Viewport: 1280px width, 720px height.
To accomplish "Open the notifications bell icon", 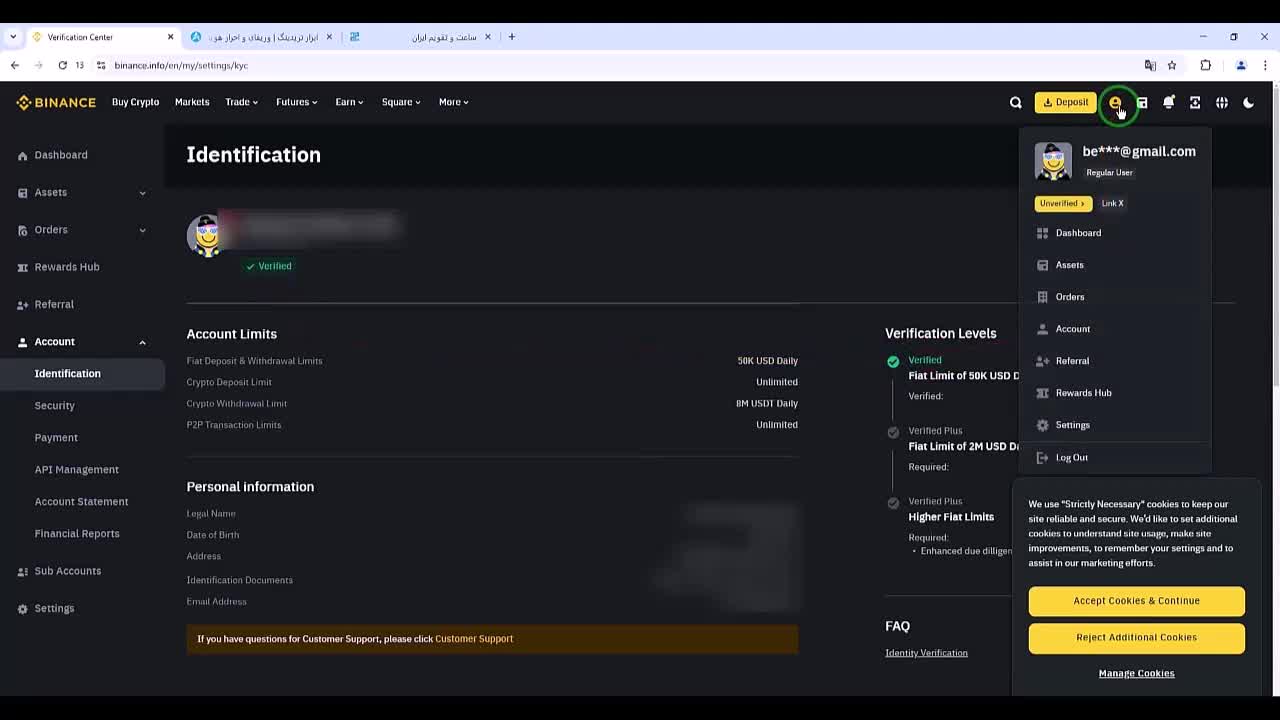I will coord(1168,102).
